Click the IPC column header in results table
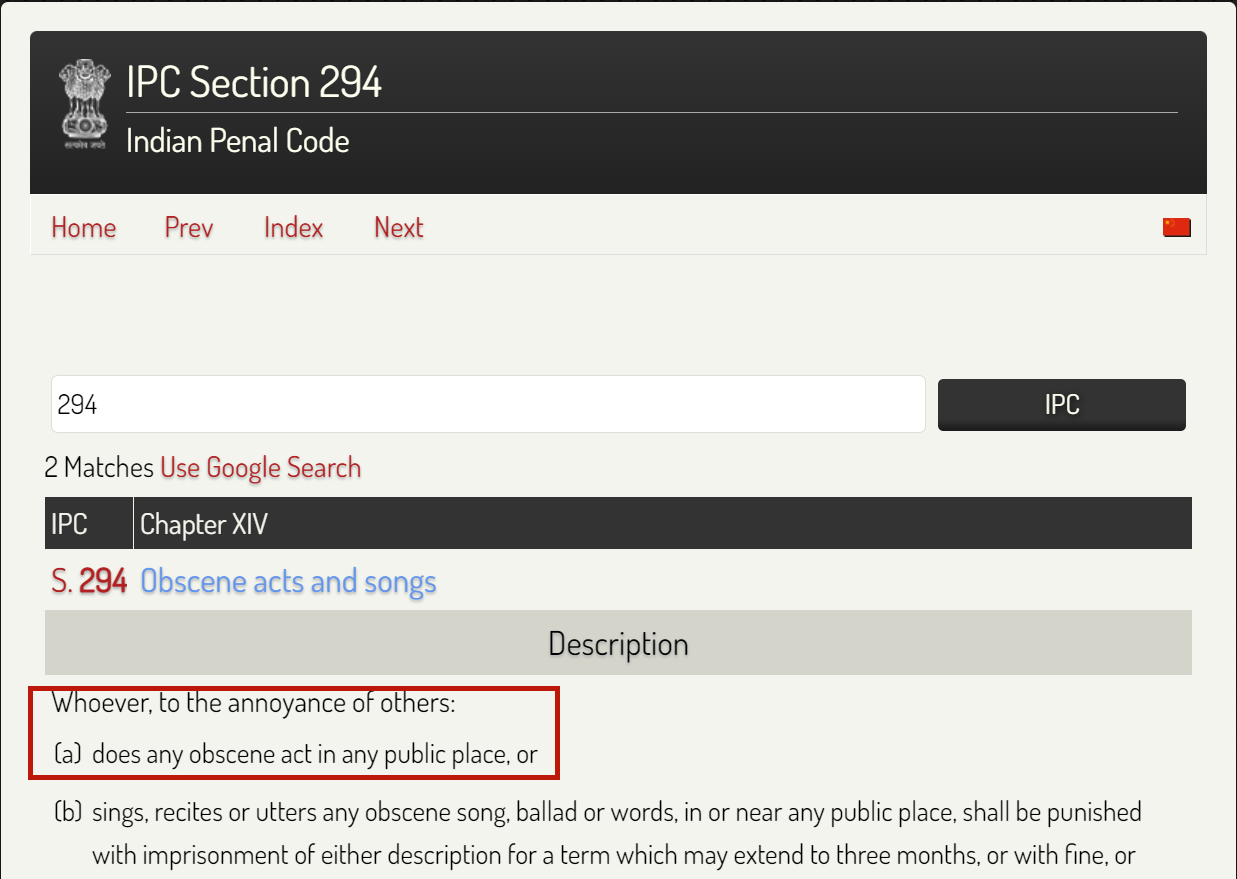 tap(70, 524)
